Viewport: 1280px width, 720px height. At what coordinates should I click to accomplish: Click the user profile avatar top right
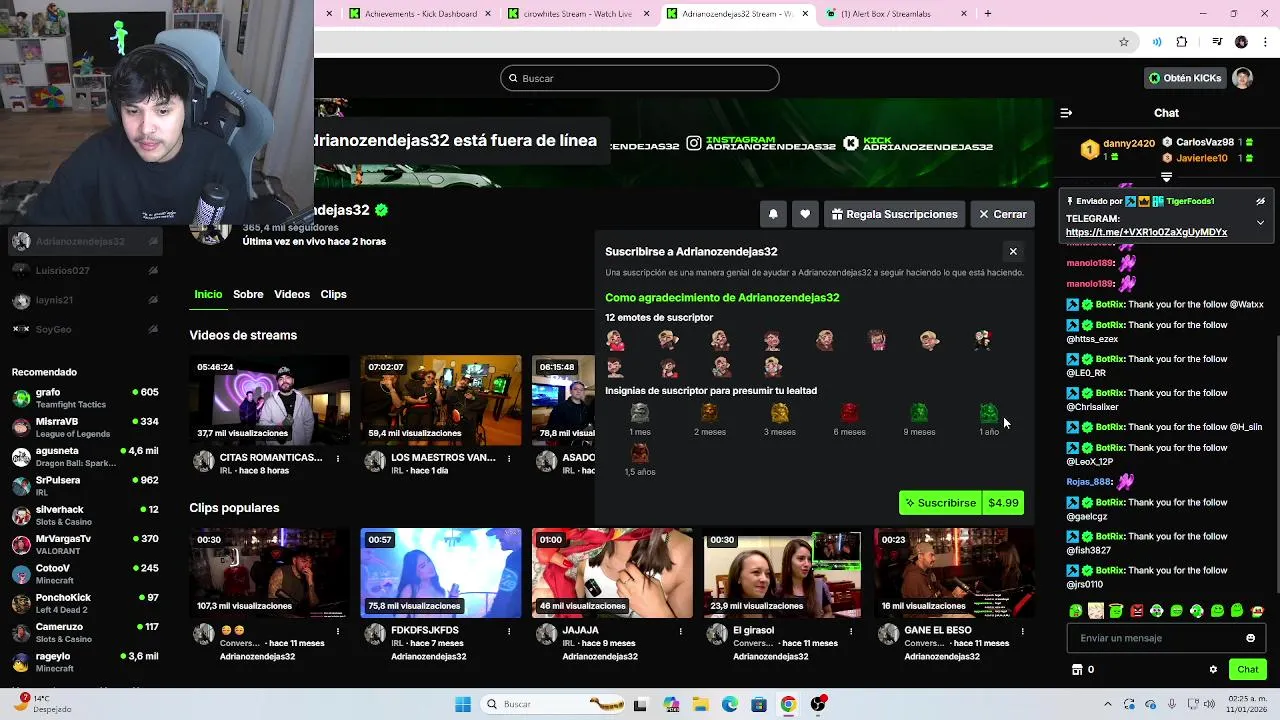[x=1242, y=78]
